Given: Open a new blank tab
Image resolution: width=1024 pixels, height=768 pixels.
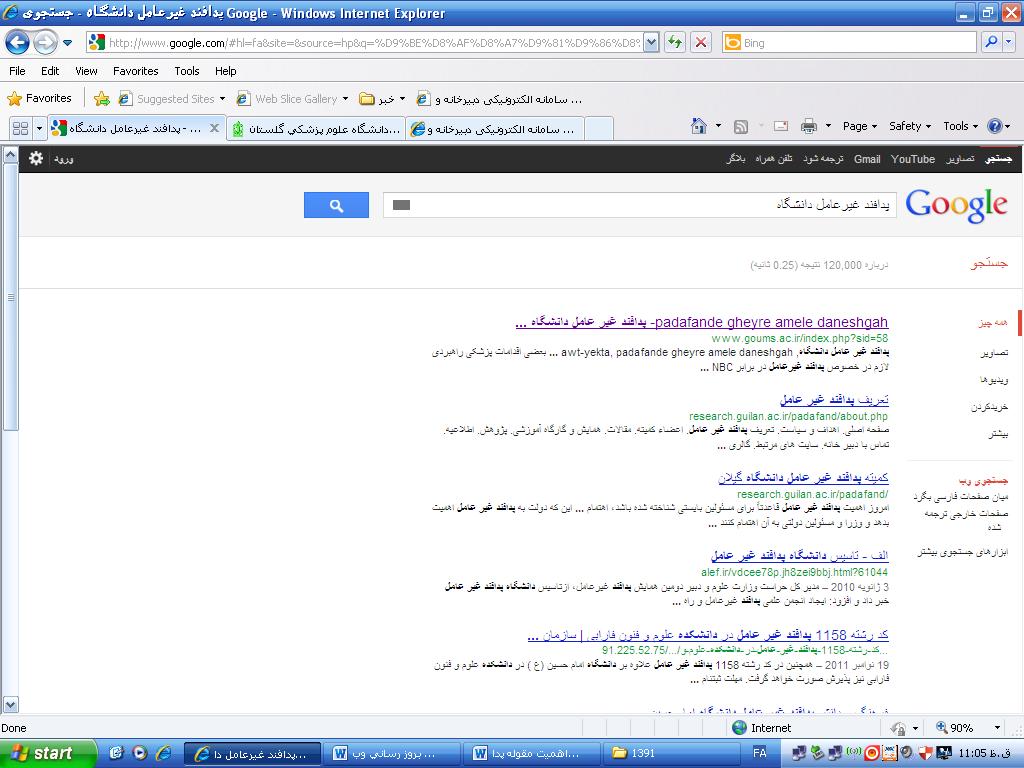Looking at the screenshot, I should point(599,129).
